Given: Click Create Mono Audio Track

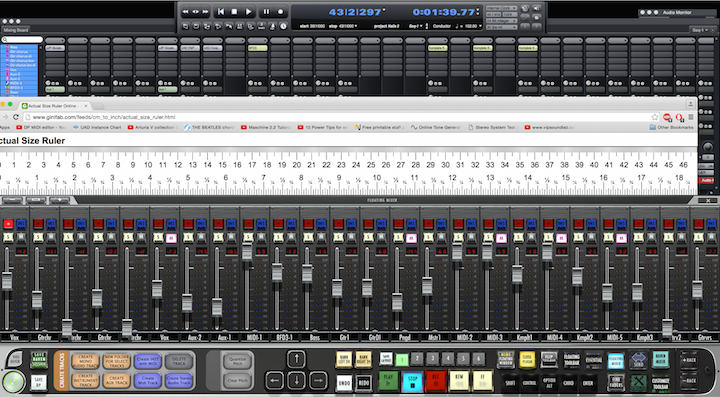Looking at the screenshot, I should pos(85,361).
